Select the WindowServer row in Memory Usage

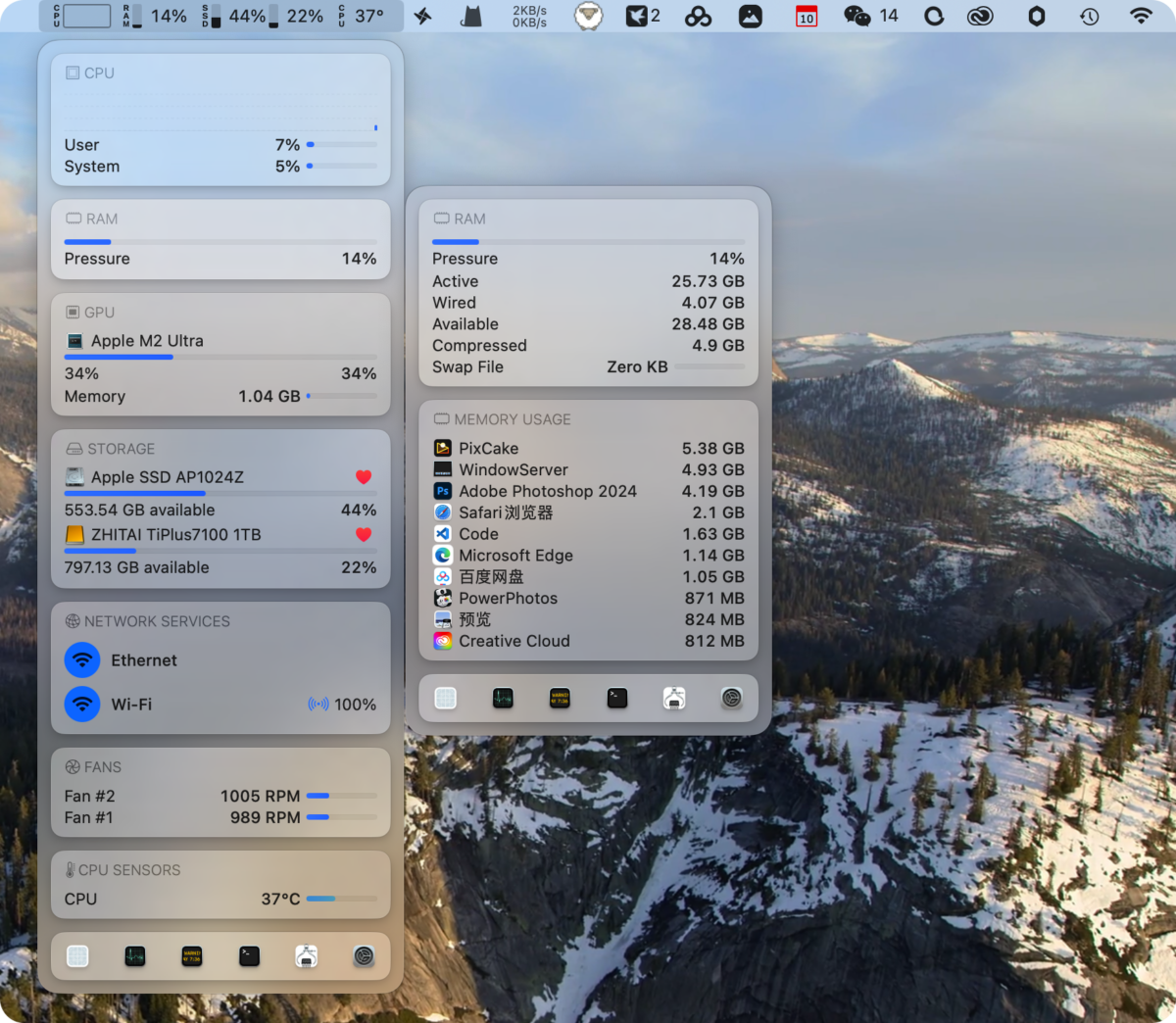[589, 470]
